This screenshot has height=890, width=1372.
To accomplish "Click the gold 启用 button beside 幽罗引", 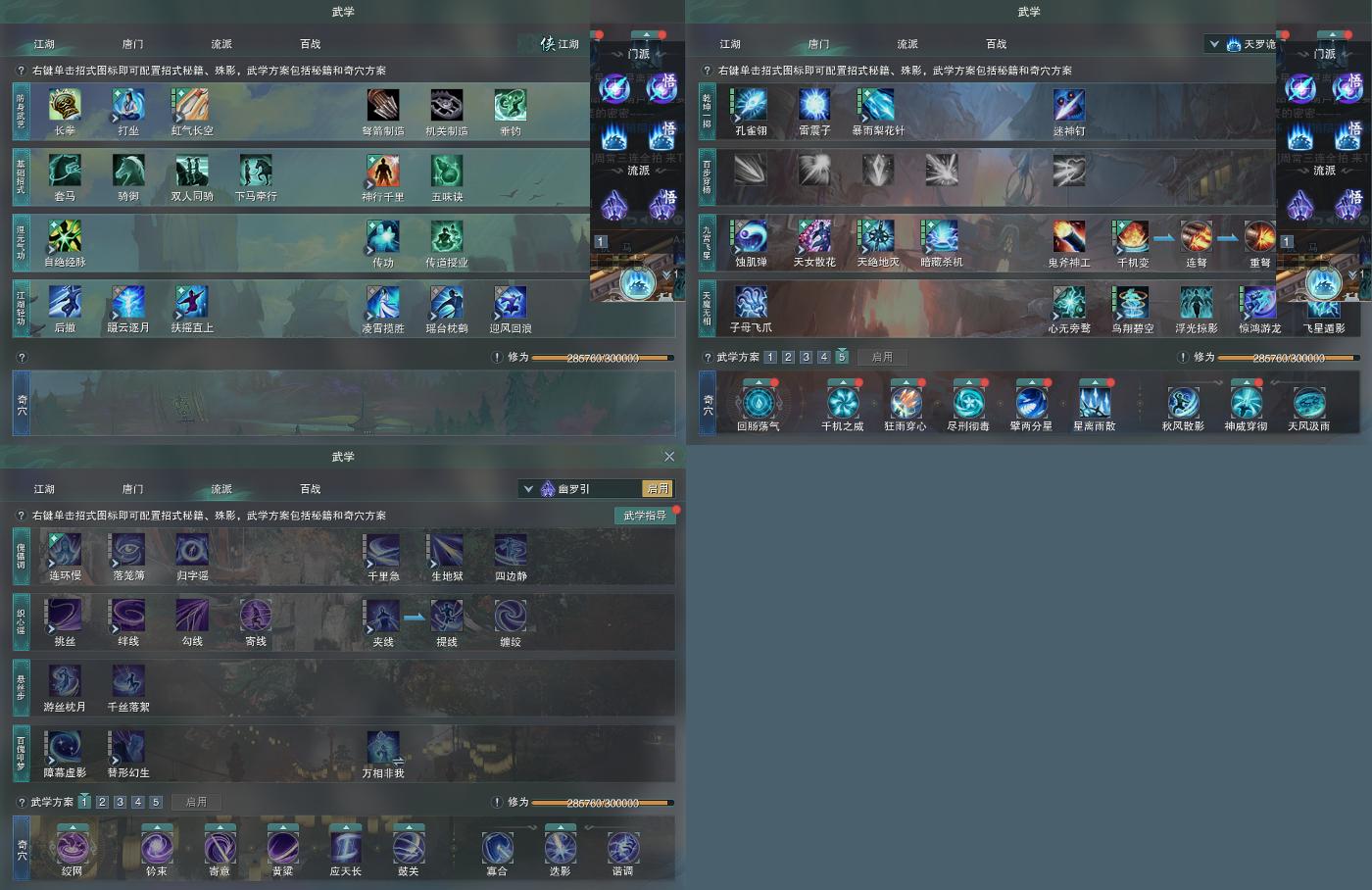I will (x=658, y=489).
